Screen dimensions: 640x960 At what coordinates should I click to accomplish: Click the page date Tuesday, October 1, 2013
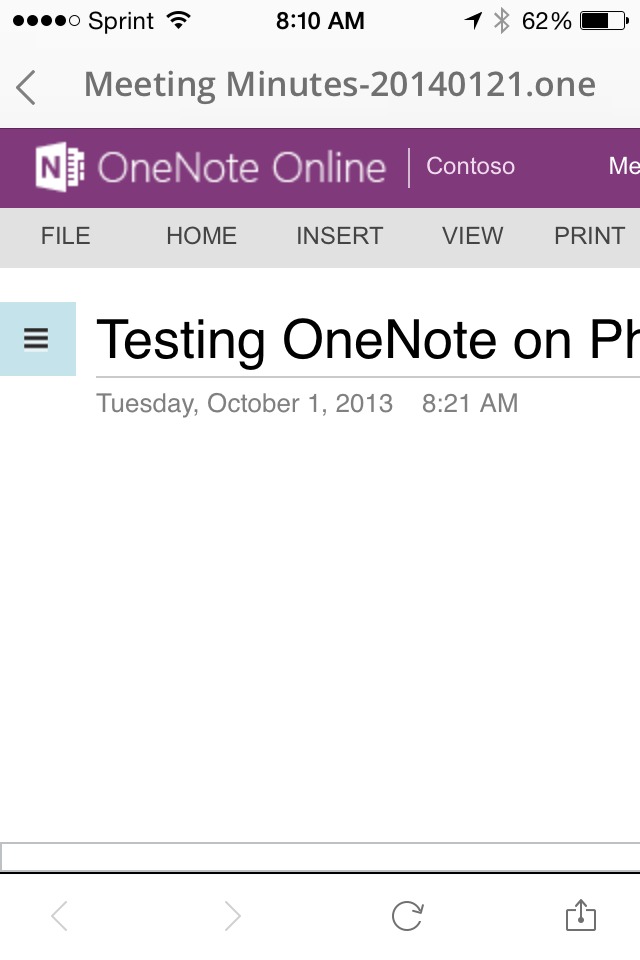point(244,404)
